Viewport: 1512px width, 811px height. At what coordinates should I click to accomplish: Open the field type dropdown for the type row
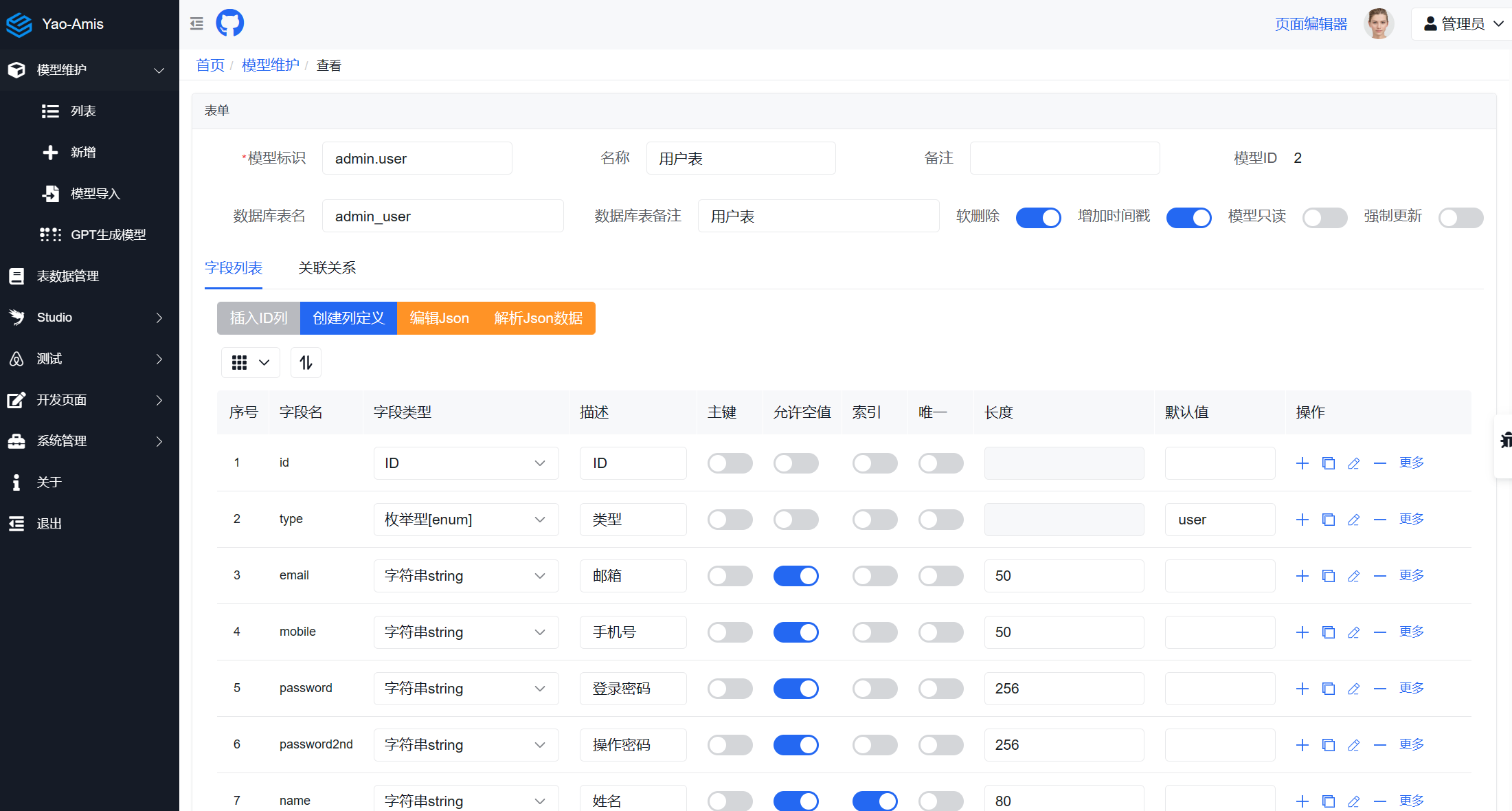[x=466, y=520]
